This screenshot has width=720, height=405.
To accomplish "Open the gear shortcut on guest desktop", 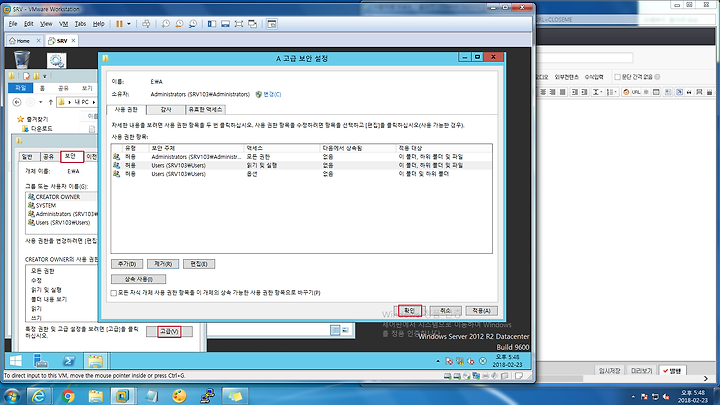I will pos(56,61).
